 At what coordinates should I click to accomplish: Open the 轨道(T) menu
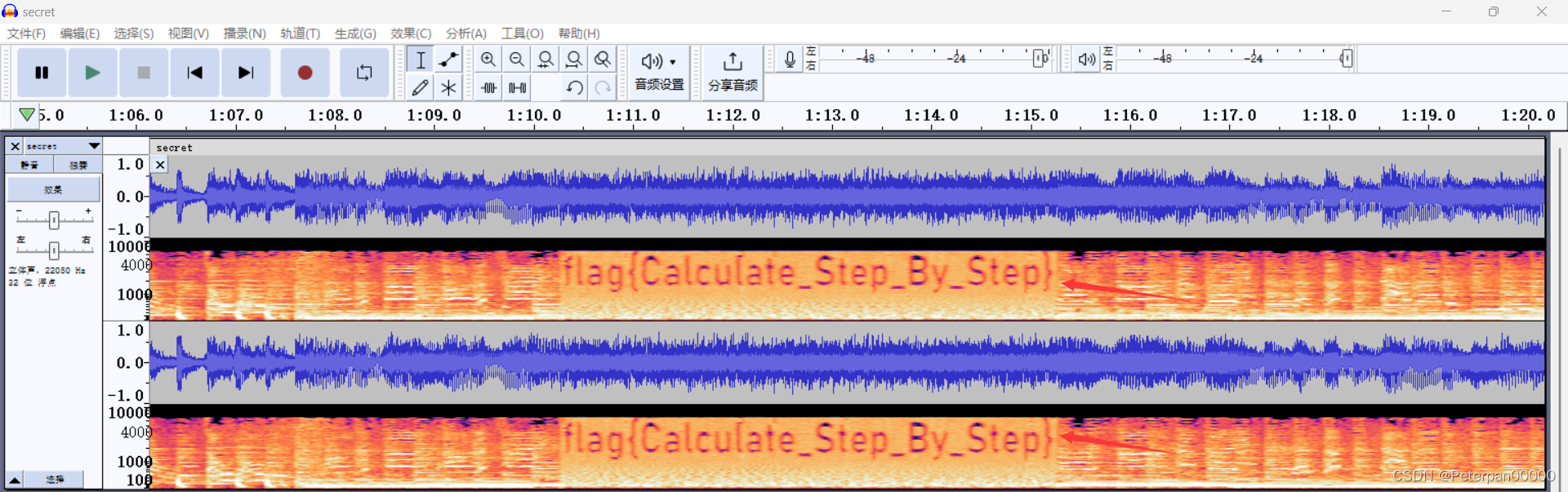[300, 33]
